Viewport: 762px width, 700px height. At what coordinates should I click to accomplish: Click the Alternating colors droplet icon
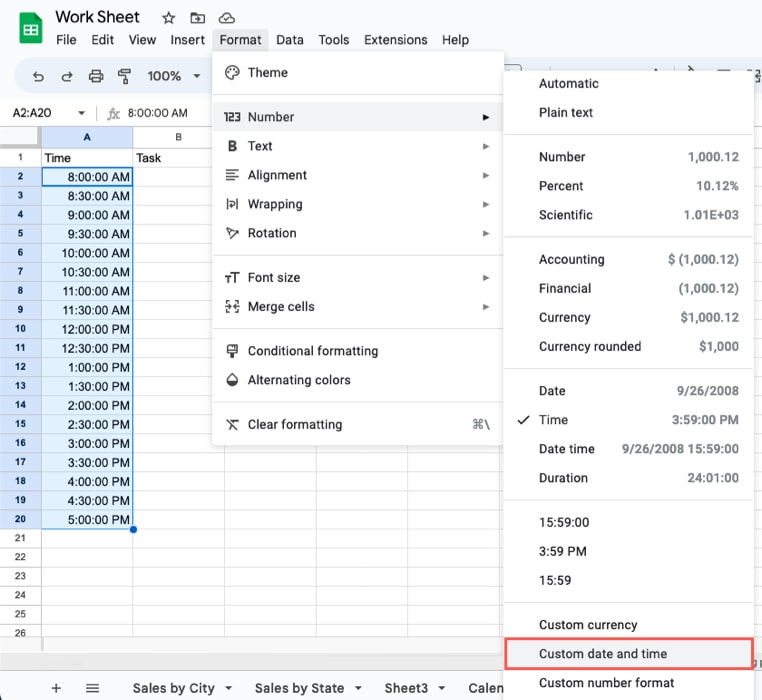click(x=232, y=380)
